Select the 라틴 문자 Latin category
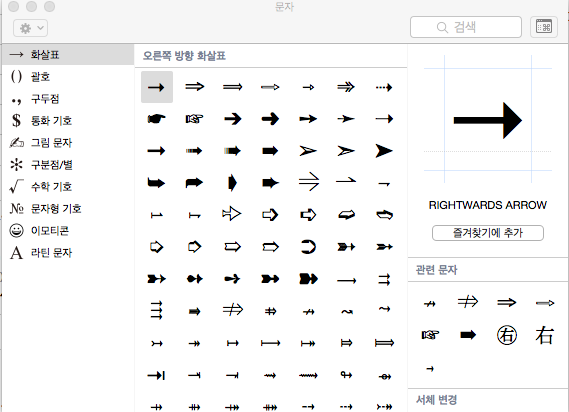569x412 pixels. pos(68,253)
